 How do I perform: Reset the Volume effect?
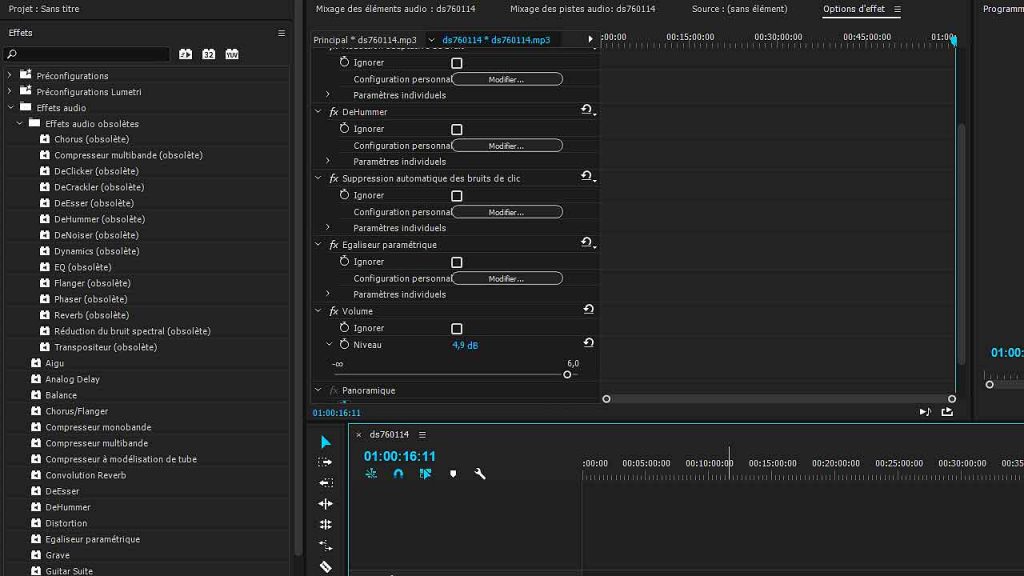tap(588, 310)
